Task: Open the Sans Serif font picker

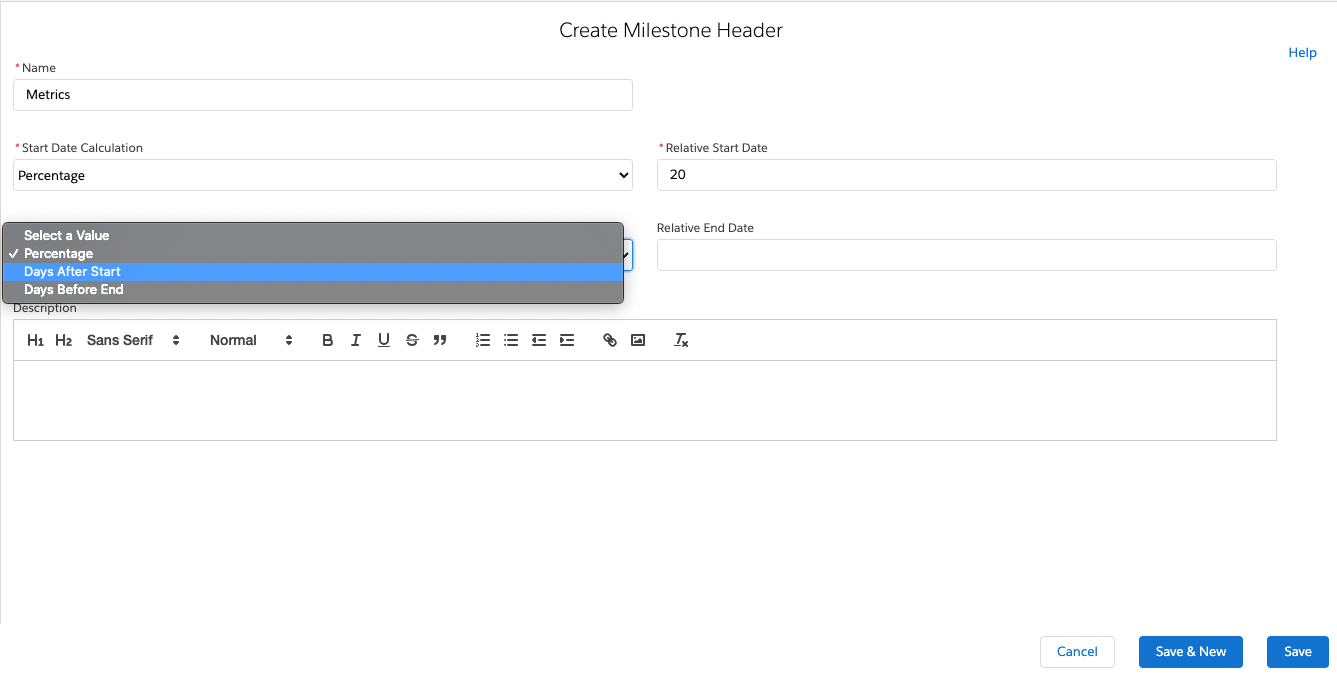Action: coord(133,340)
